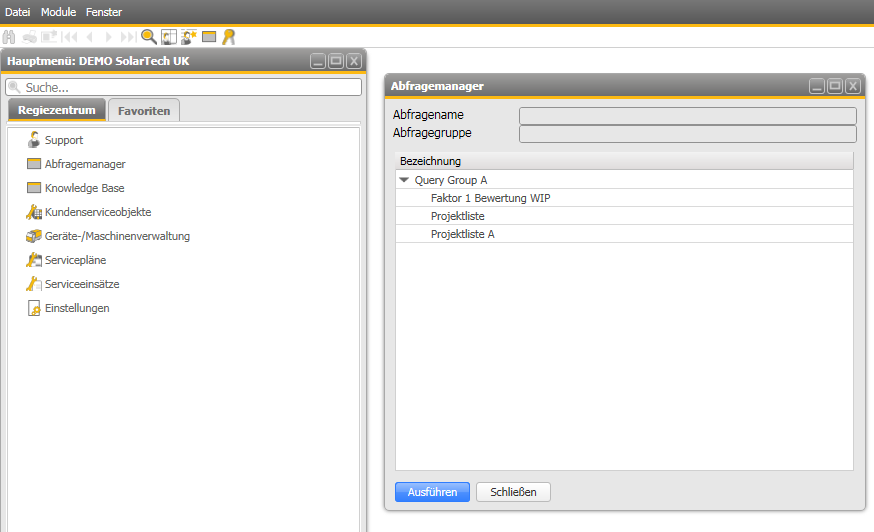
Task: Click the Bezeichnung column header
Action: tap(624, 161)
